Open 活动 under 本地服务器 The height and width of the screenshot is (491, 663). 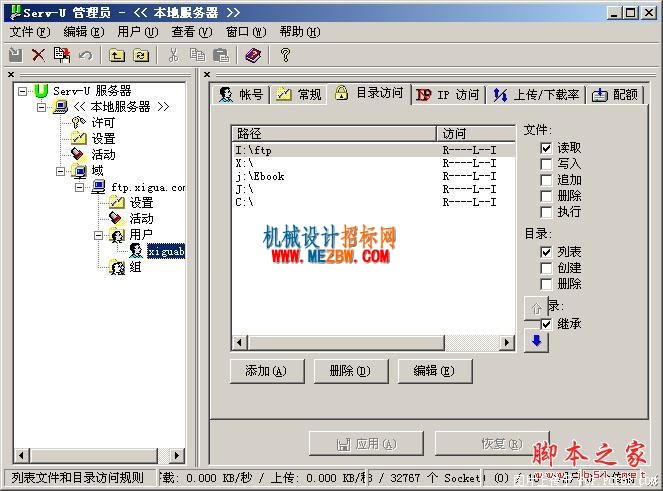(x=103, y=155)
